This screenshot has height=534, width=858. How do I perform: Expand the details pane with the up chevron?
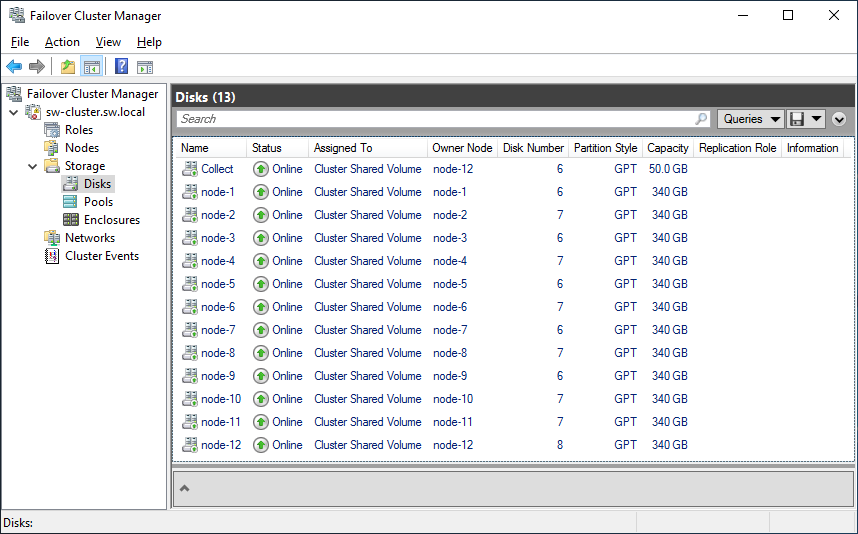[185, 489]
